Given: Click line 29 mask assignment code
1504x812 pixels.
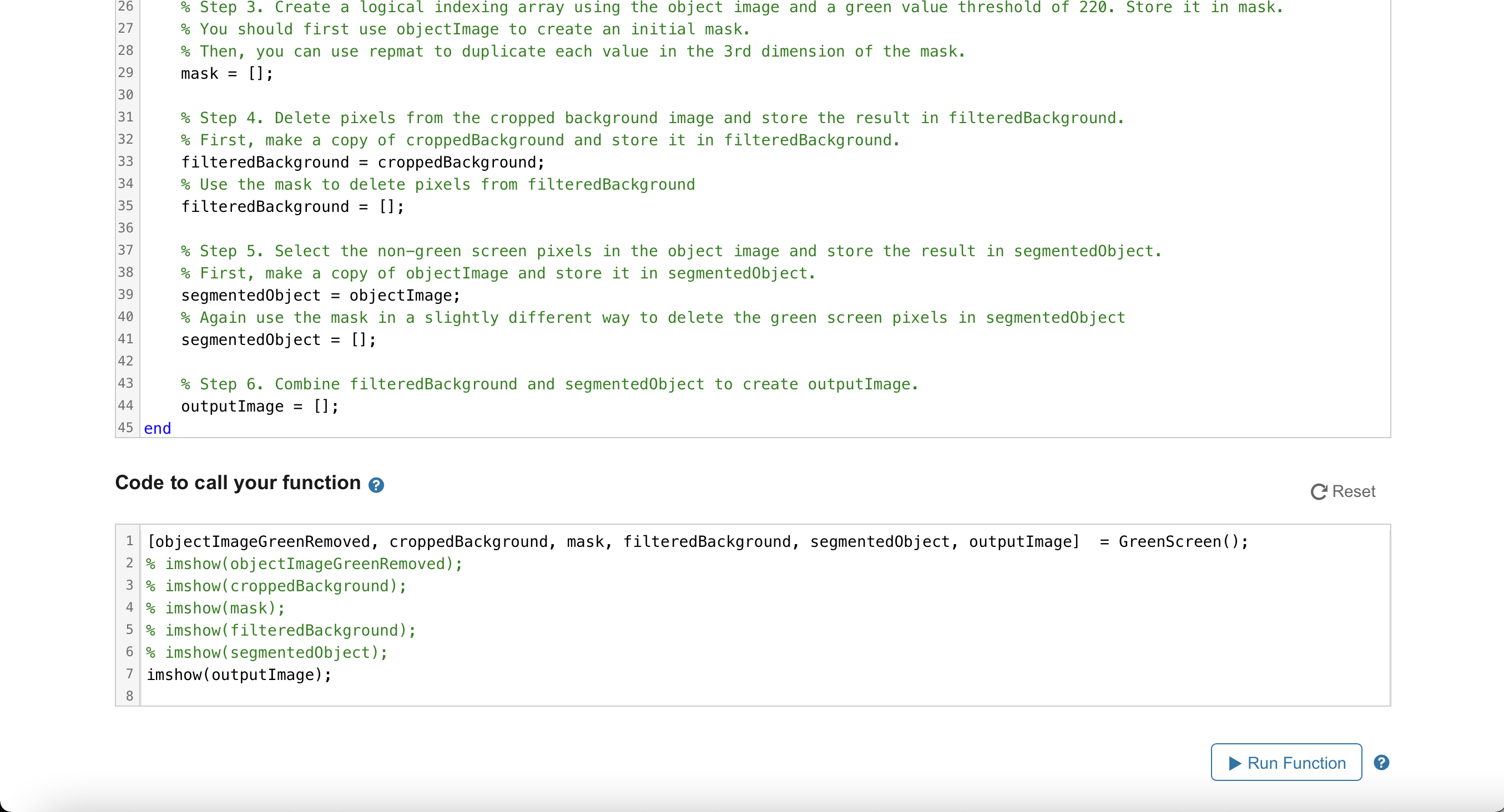Looking at the screenshot, I should pyautogui.click(x=226, y=74).
